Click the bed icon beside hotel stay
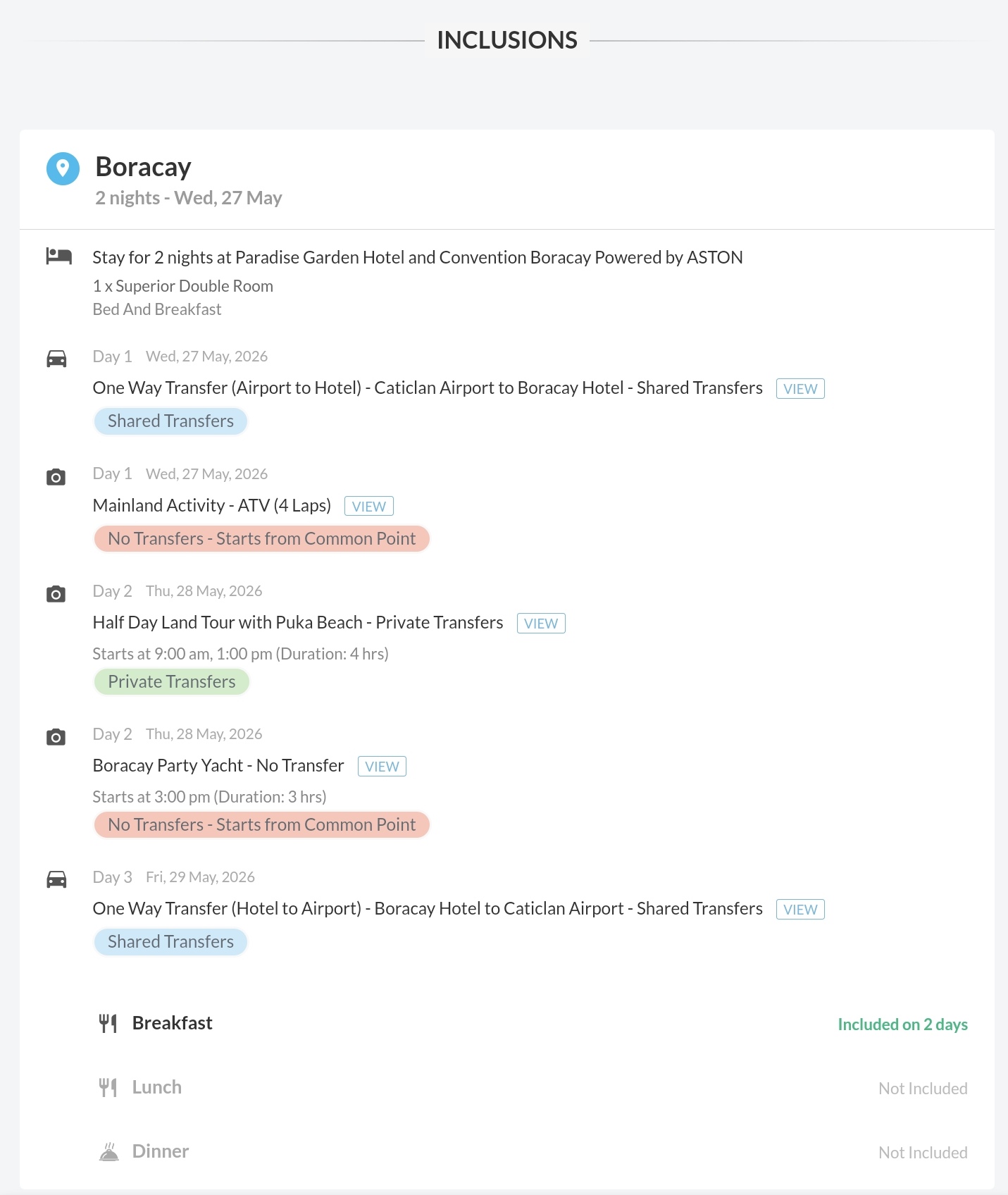 click(58, 256)
